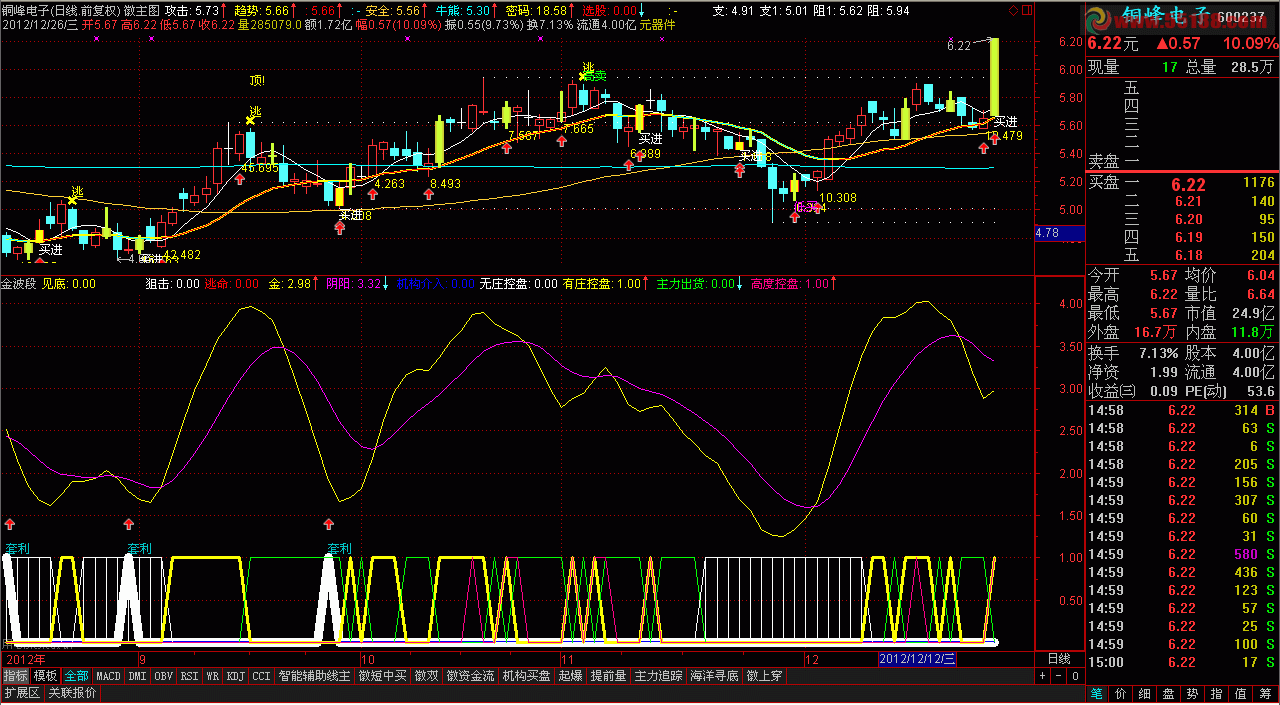Click 10.09% change percentage
Image resolution: width=1280 pixels, height=705 pixels.
1251,44
